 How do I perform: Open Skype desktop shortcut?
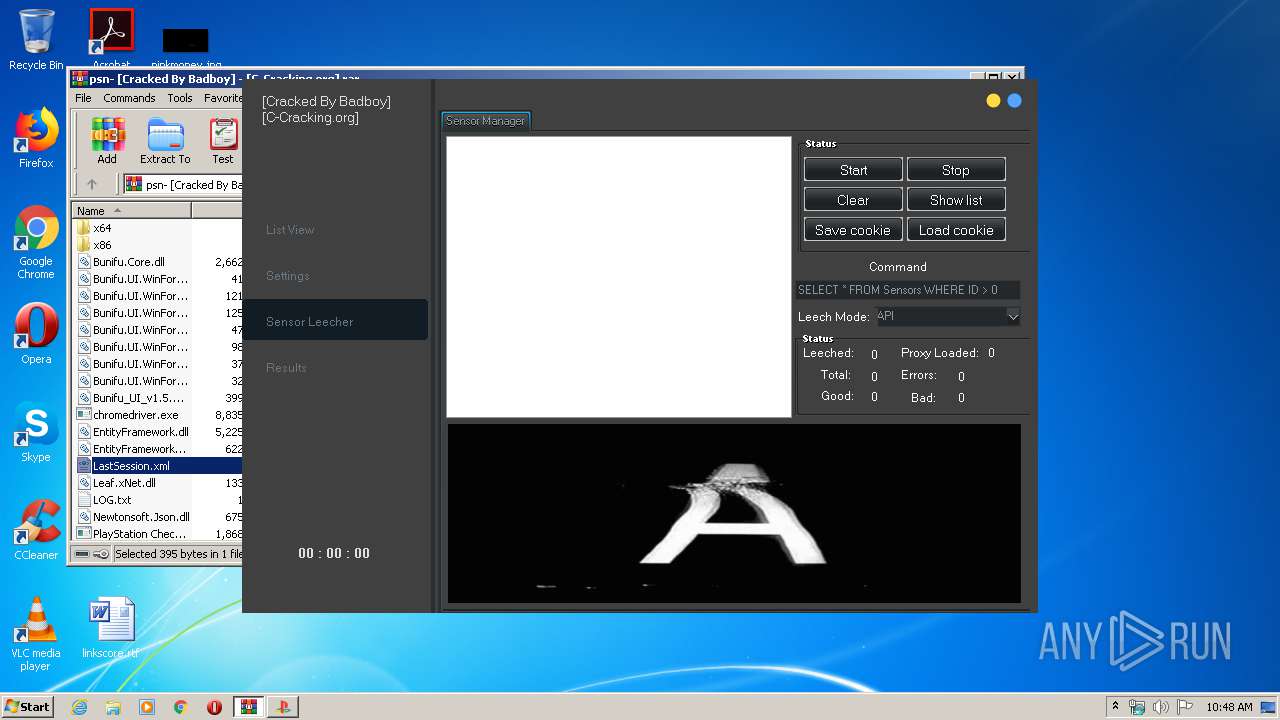tap(36, 432)
